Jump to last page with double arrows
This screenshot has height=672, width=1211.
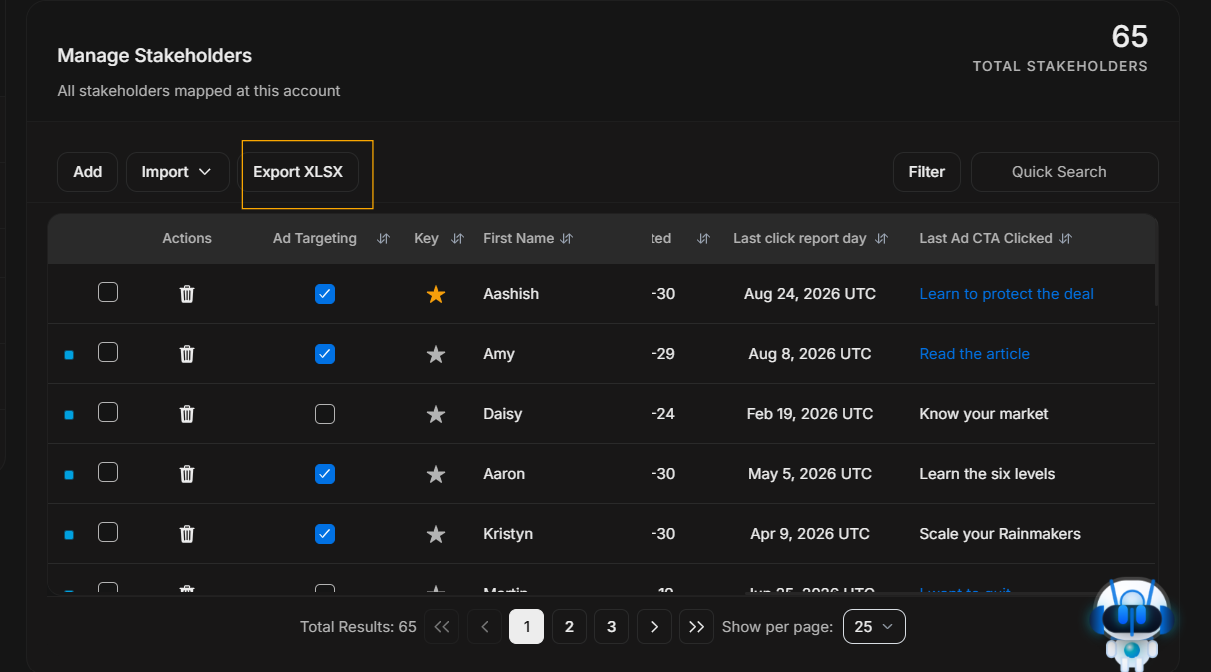(x=697, y=627)
